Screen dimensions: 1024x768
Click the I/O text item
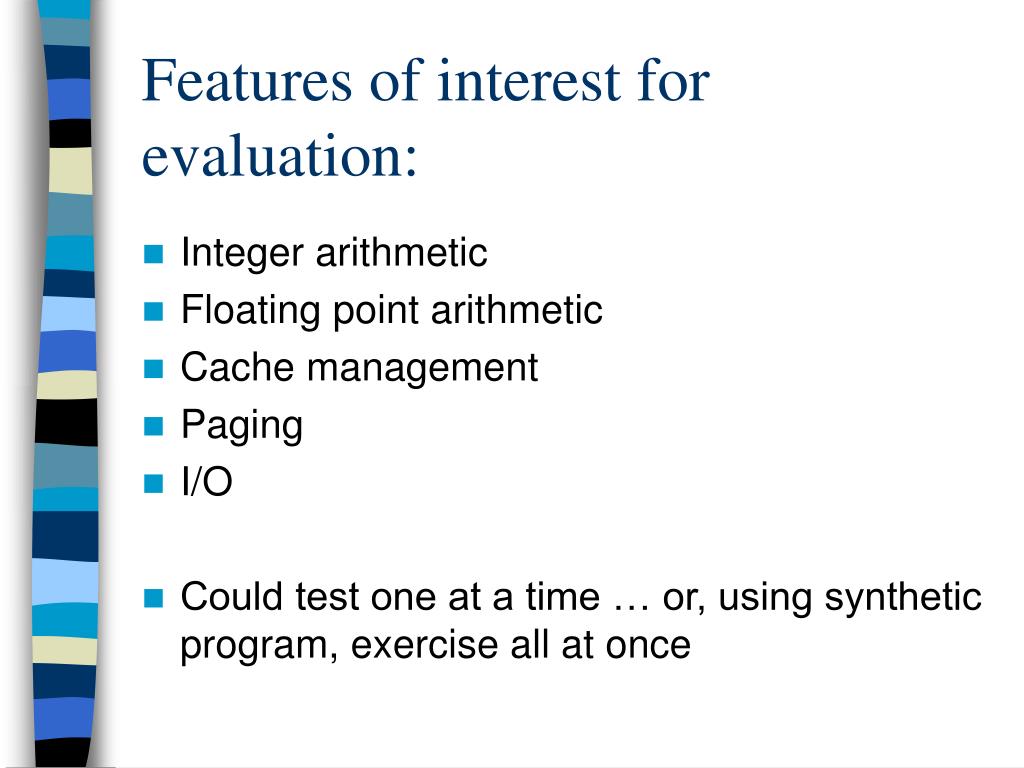coord(206,483)
